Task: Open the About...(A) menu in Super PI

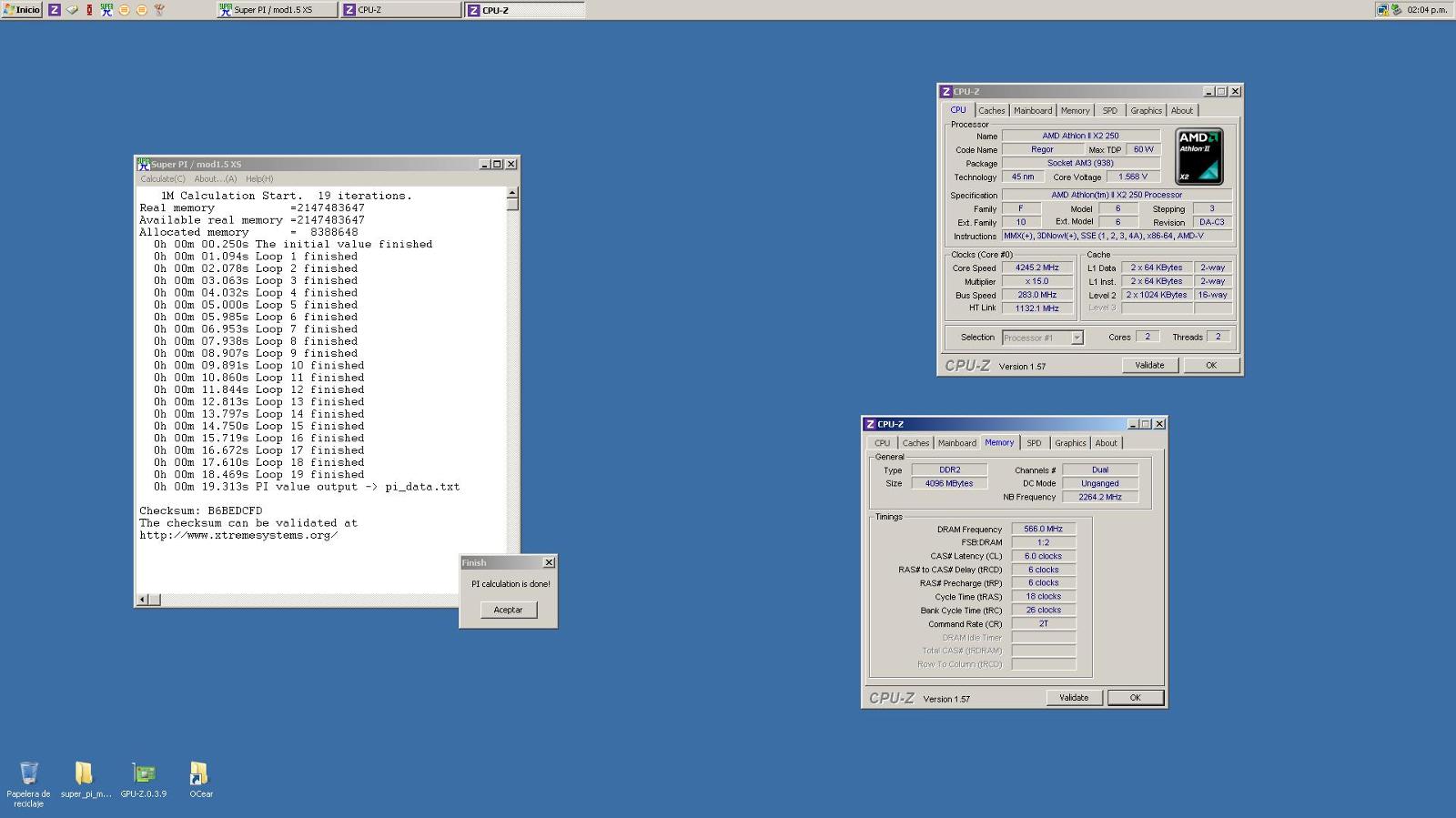Action: (x=216, y=179)
